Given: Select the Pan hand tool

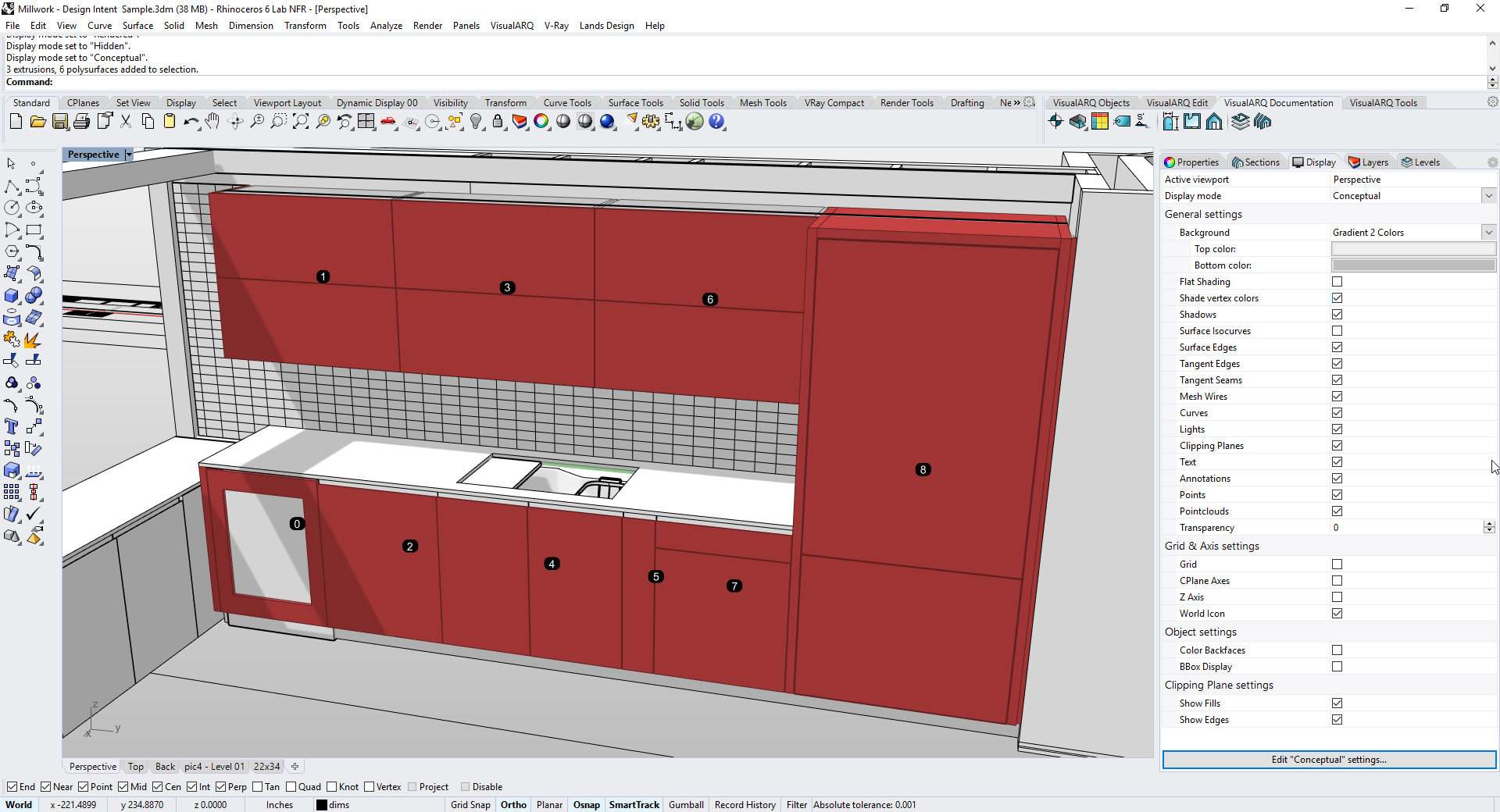Looking at the screenshot, I should pyautogui.click(x=212, y=121).
